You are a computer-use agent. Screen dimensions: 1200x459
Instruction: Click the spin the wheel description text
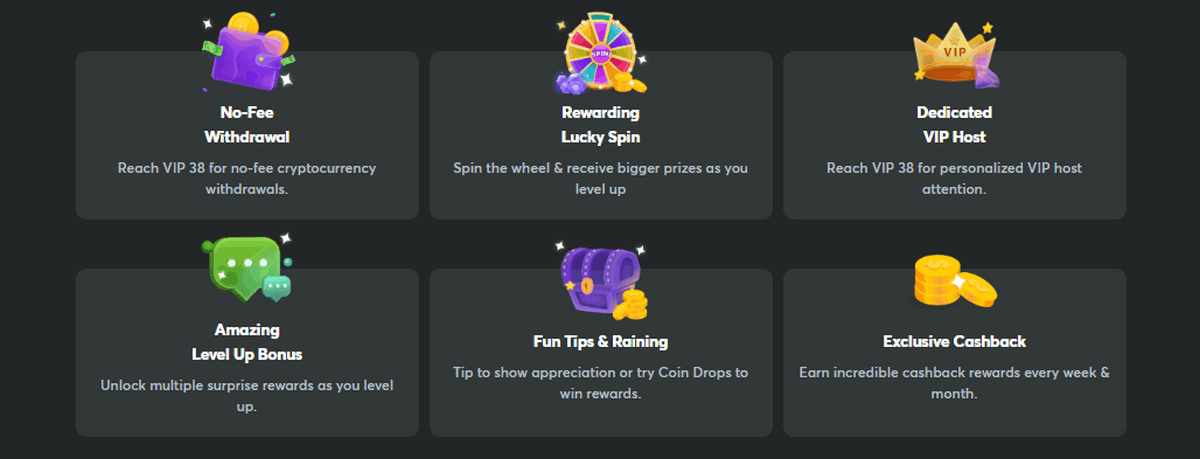coord(600,178)
